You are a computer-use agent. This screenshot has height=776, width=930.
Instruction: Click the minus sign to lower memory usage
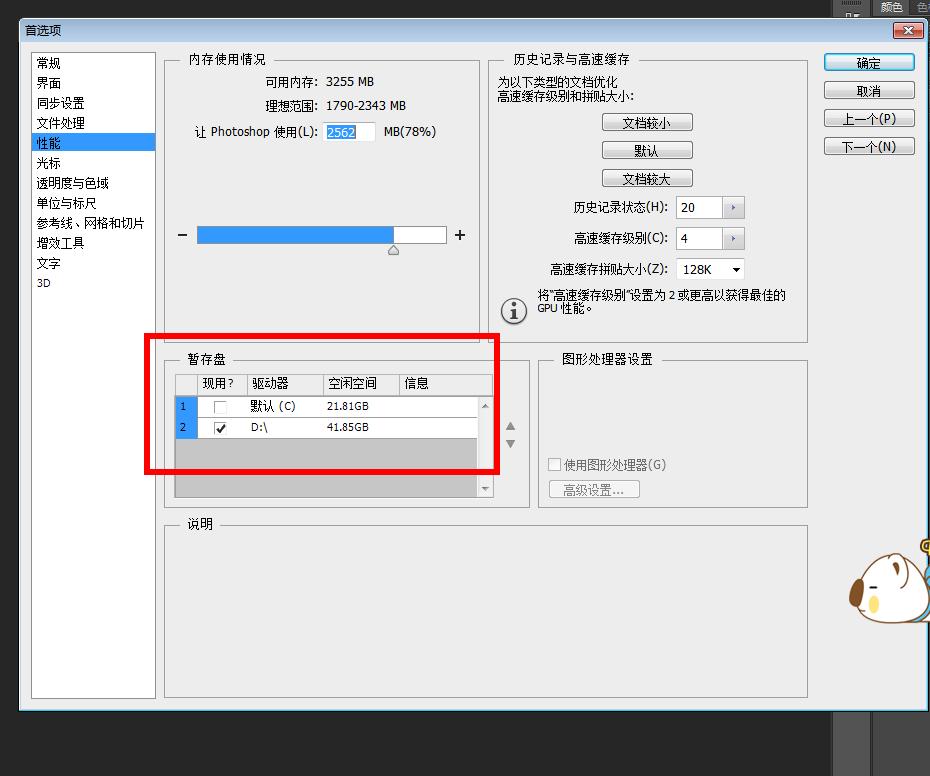click(x=181, y=234)
